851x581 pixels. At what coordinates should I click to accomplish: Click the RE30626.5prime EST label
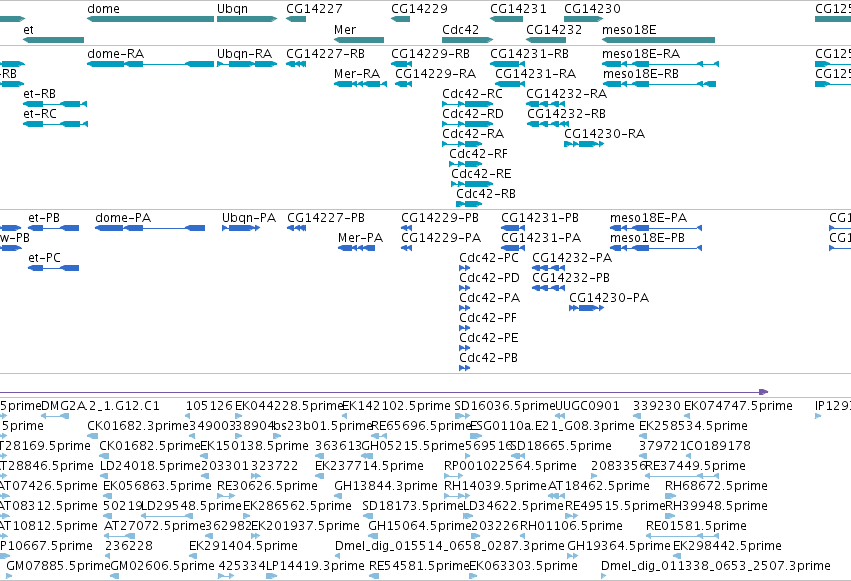[x=267, y=486]
